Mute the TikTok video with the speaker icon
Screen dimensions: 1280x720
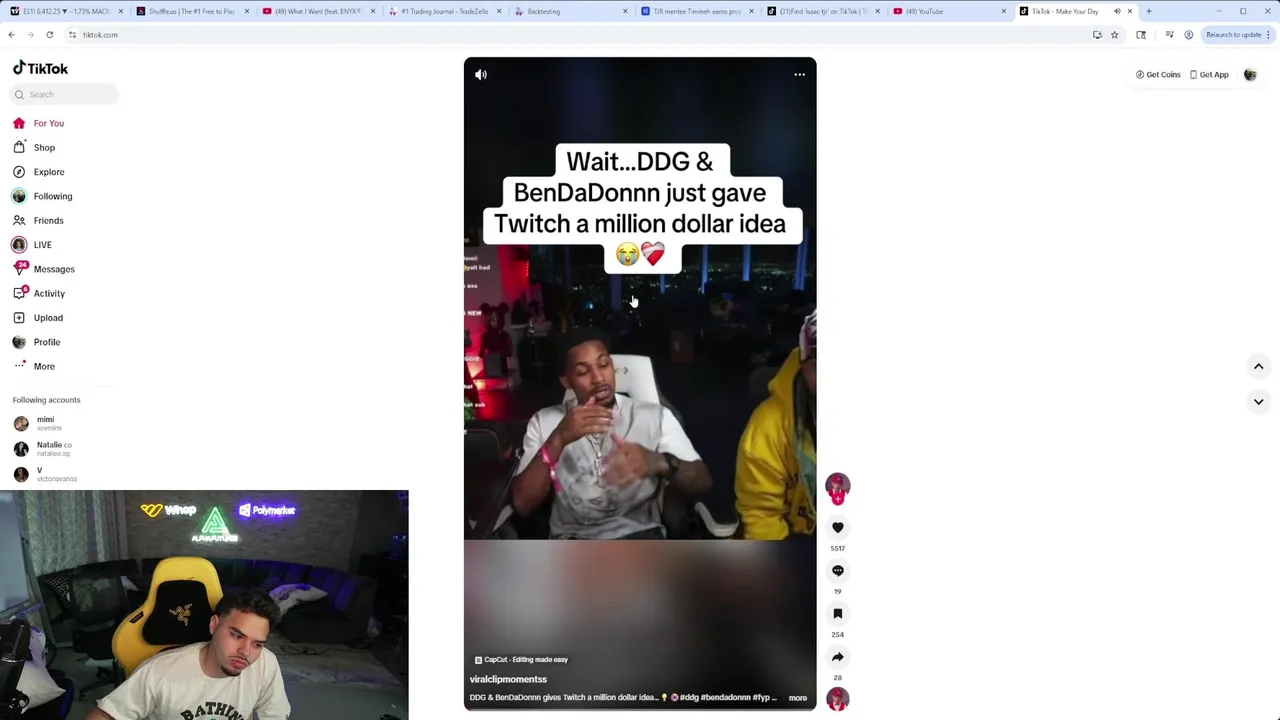pyautogui.click(x=481, y=74)
